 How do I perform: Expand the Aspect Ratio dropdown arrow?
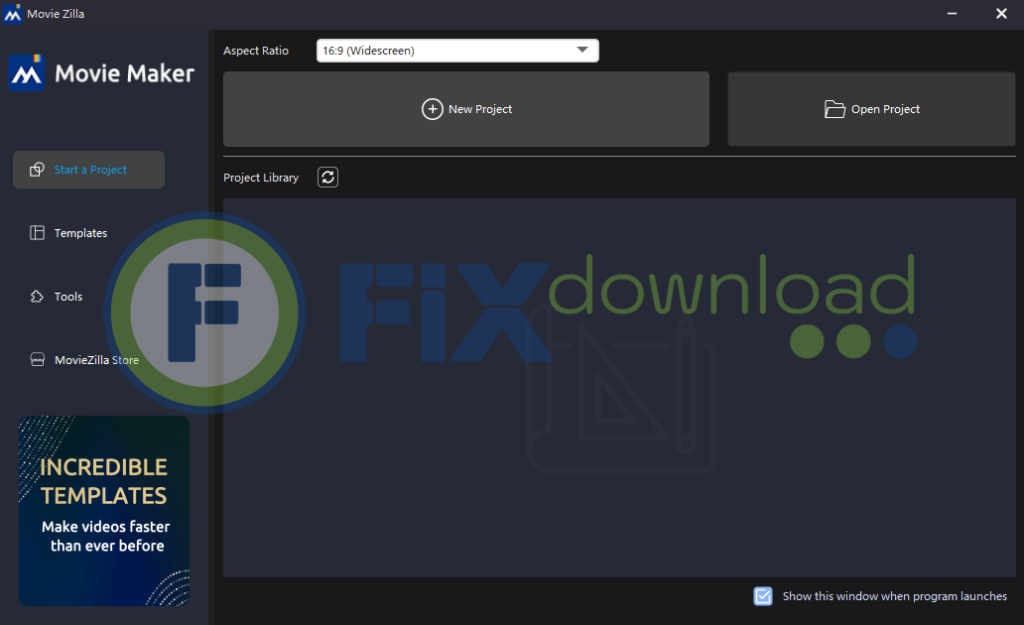pyautogui.click(x=583, y=51)
